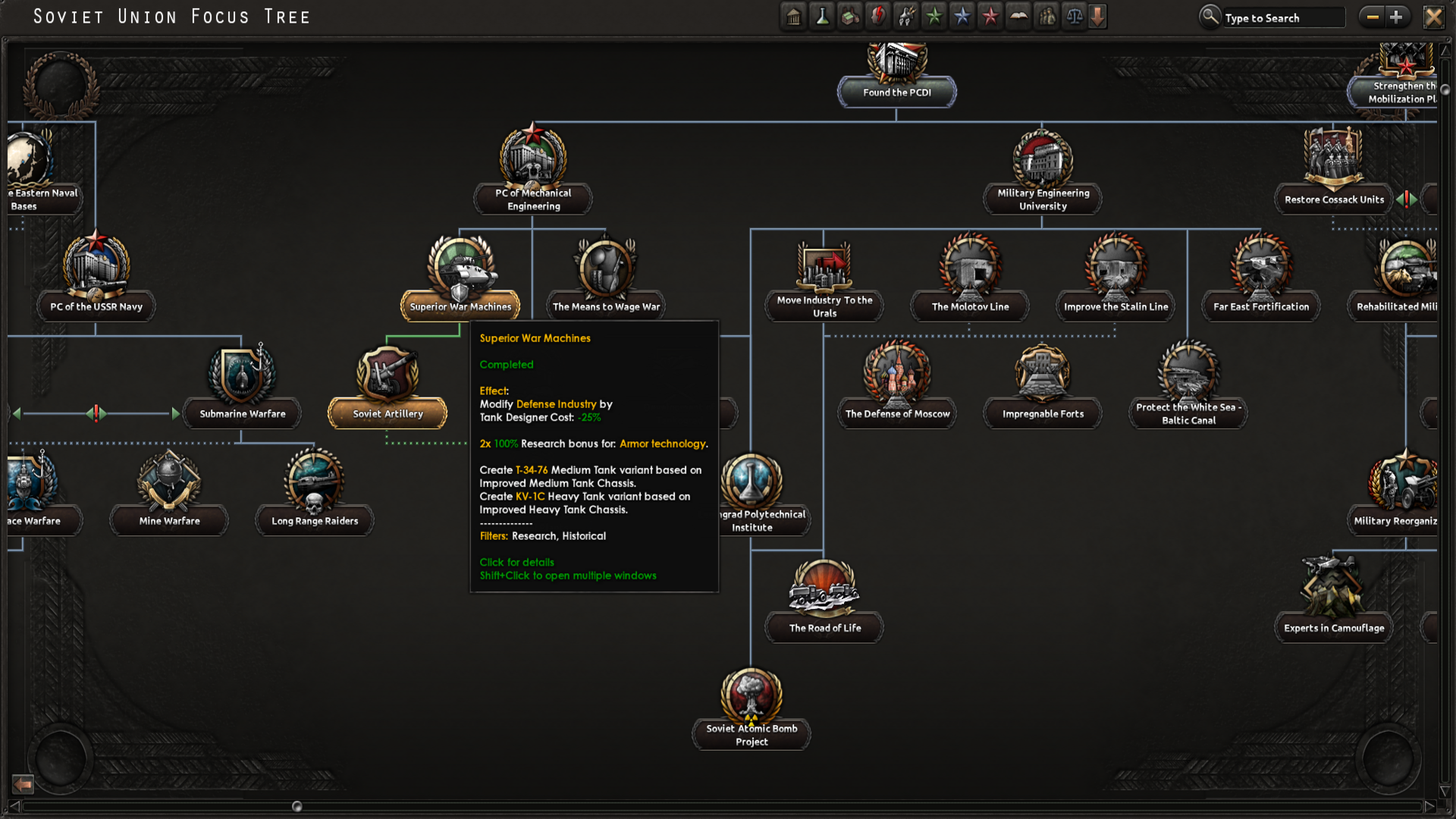Zoom out with the minus button
The height and width of the screenshot is (819, 1456).
(1372, 17)
